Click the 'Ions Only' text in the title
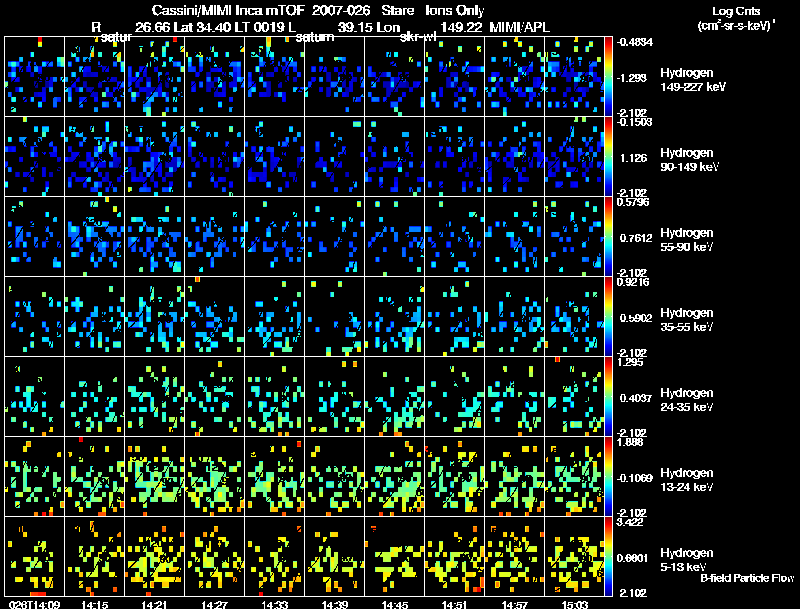Screen dimensions: 800x609 [x=455, y=10]
